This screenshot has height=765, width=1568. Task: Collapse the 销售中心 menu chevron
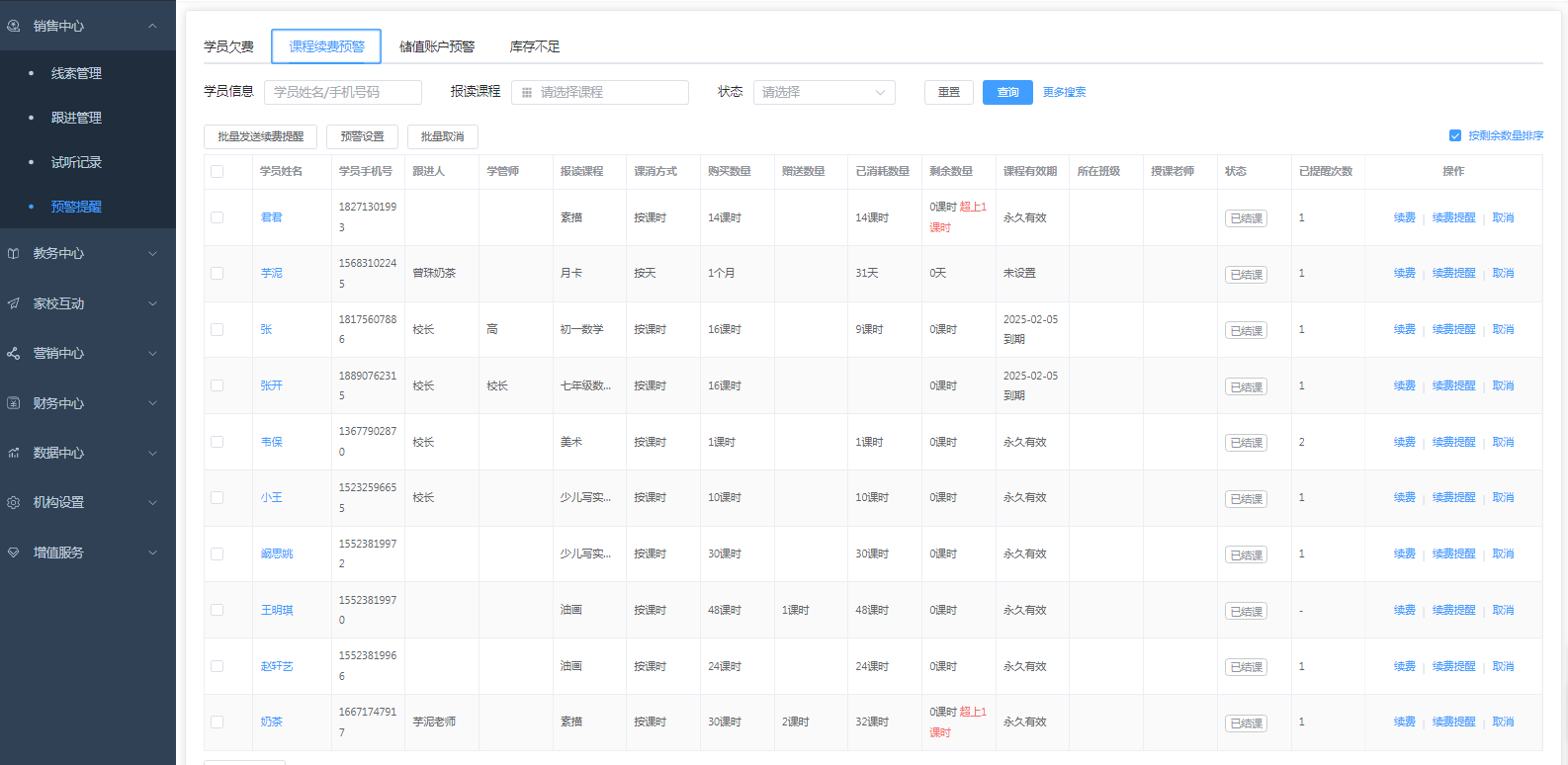click(x=152, y=26)
